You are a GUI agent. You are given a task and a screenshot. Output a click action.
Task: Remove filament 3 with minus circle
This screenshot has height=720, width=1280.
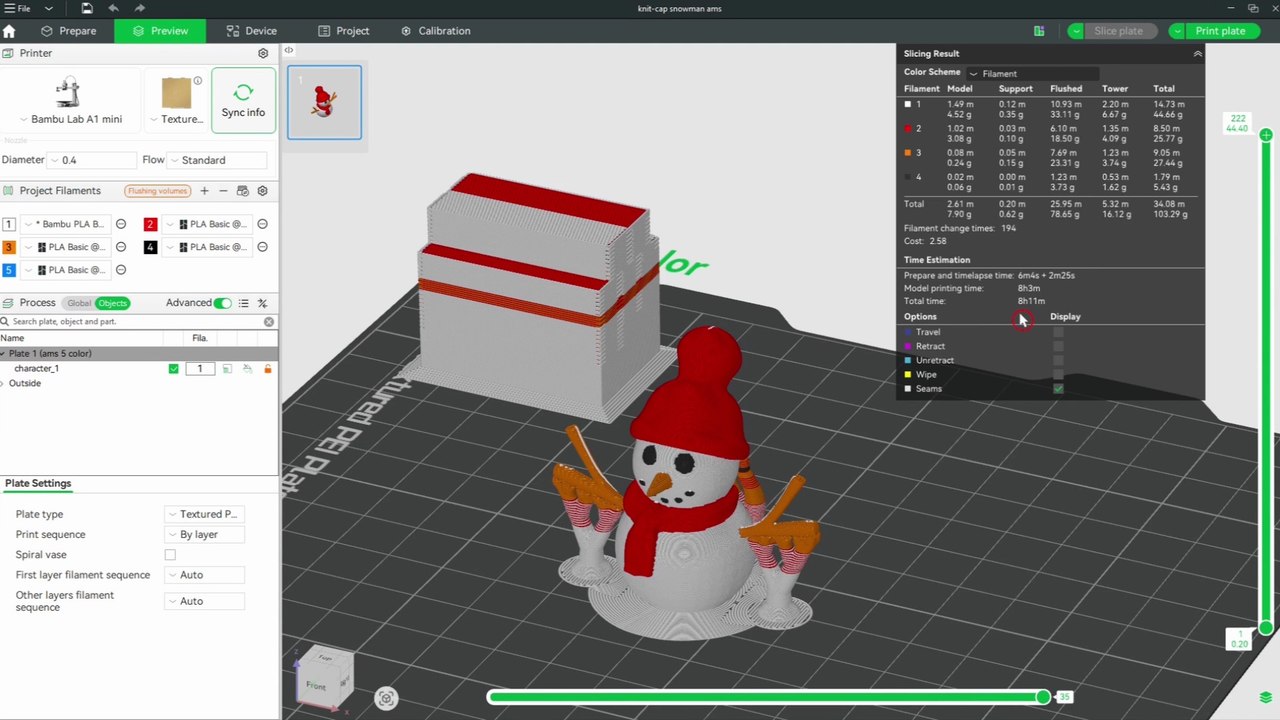pos(121,247)
